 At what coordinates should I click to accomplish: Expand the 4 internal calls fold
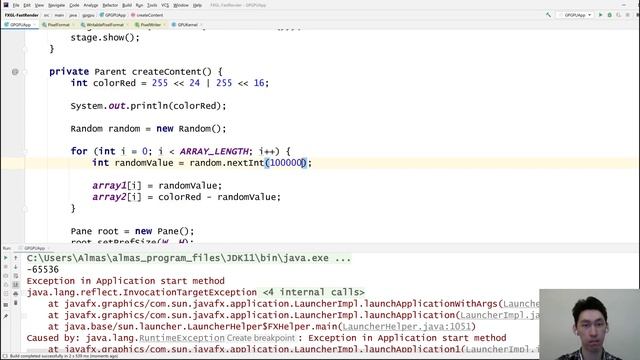(x=313, y=292)
